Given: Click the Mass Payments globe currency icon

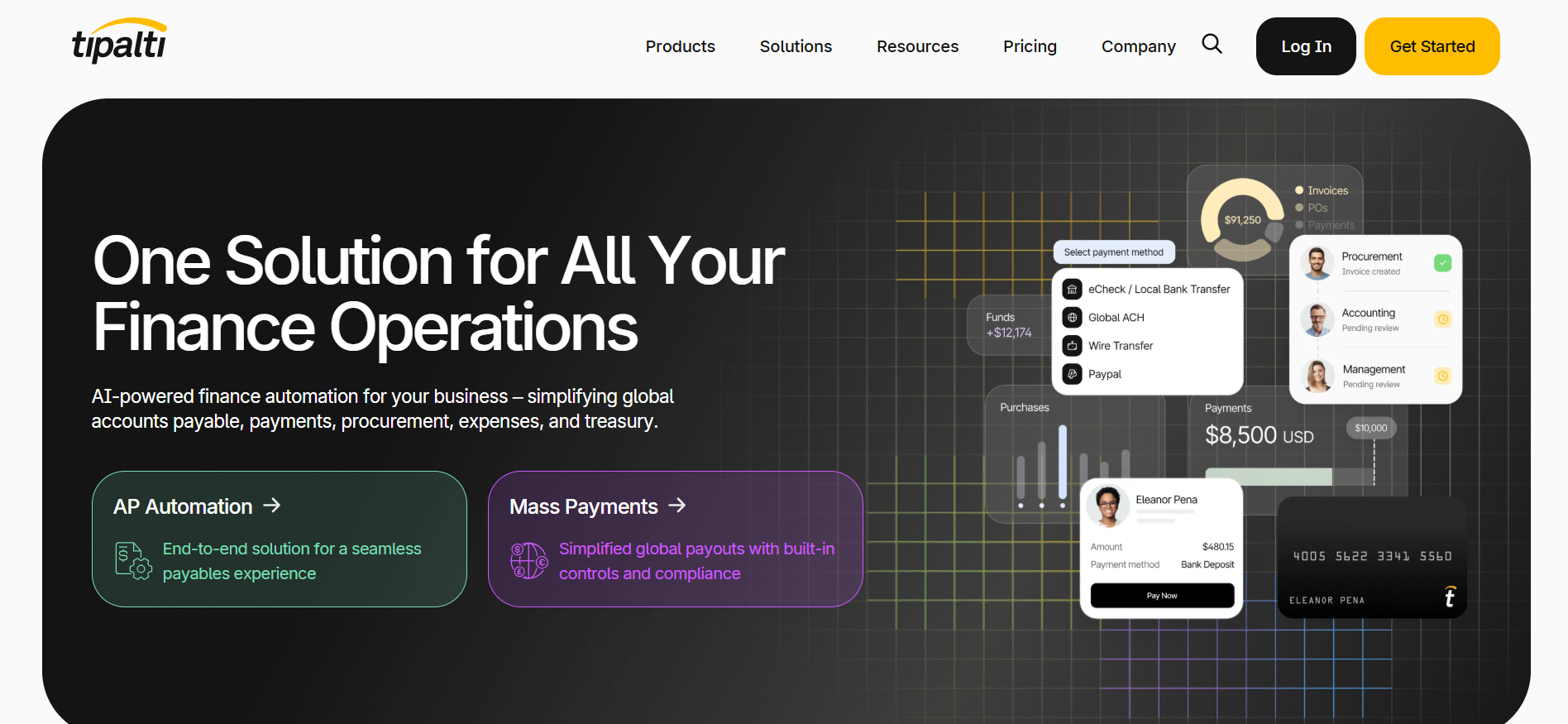Looking at the screenshot, I should click(x=529, y=560).
